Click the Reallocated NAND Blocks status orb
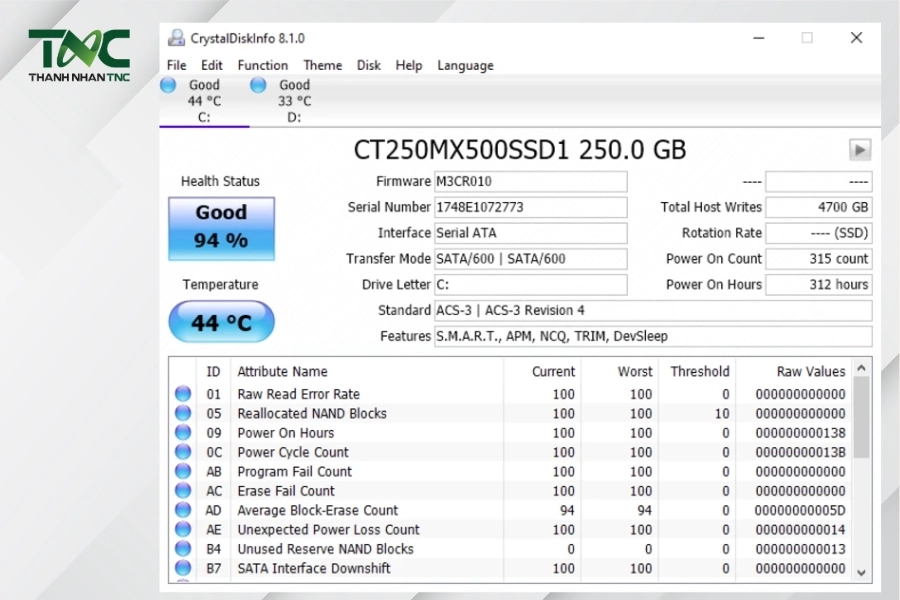The height and width of the screenshot is (600, 900). click(x=183, y=413)
